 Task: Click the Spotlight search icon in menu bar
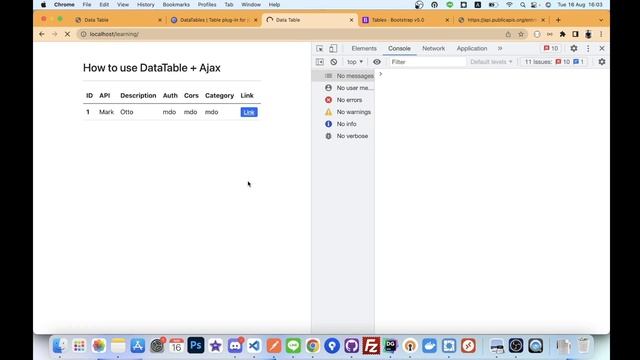coord(522,5)
